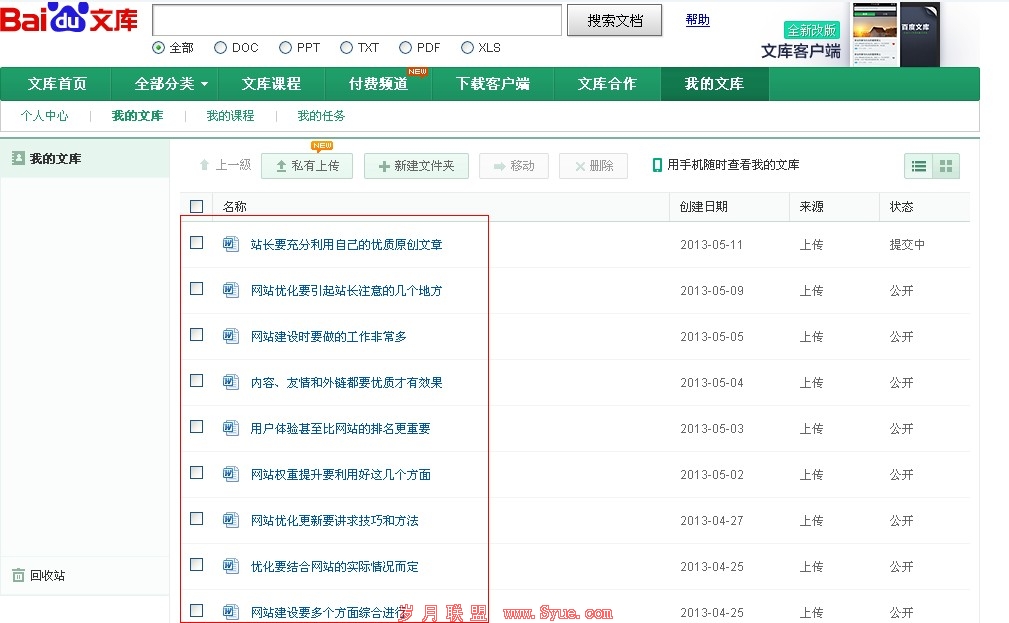This screenshot has height=623, width=1009.
Task: Select the 全部 search filter radio
Action: 158,48
